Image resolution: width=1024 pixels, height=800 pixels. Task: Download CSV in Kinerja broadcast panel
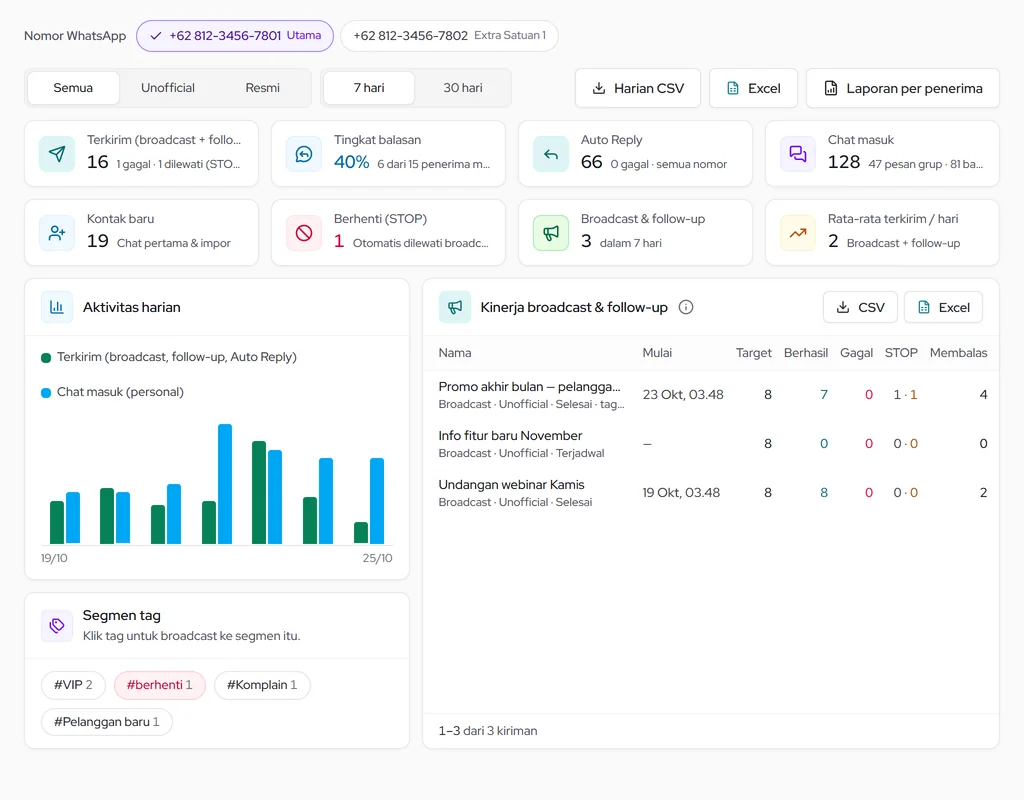click(861, 307)
